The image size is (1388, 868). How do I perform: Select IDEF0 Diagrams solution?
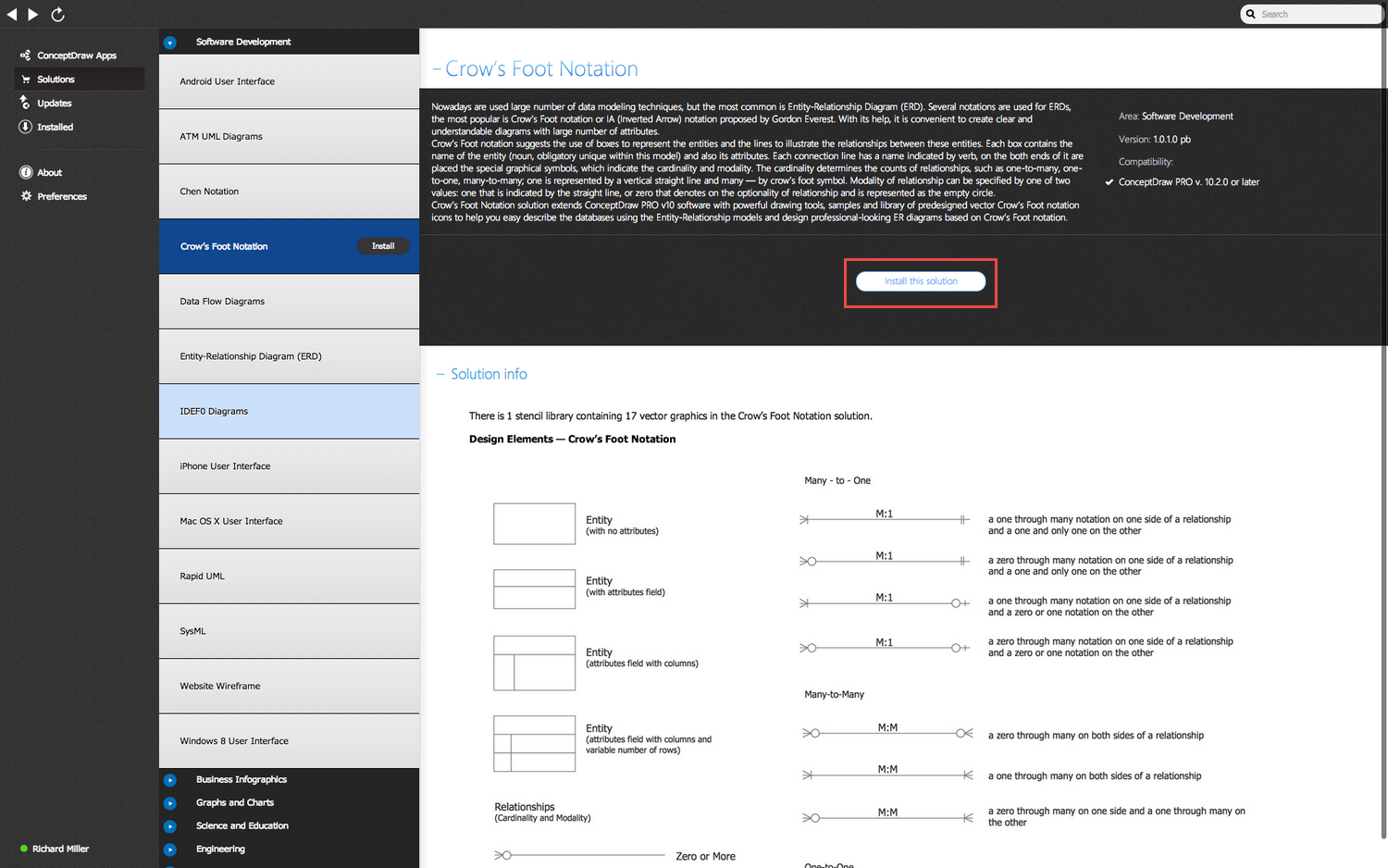tap(289, 411)
